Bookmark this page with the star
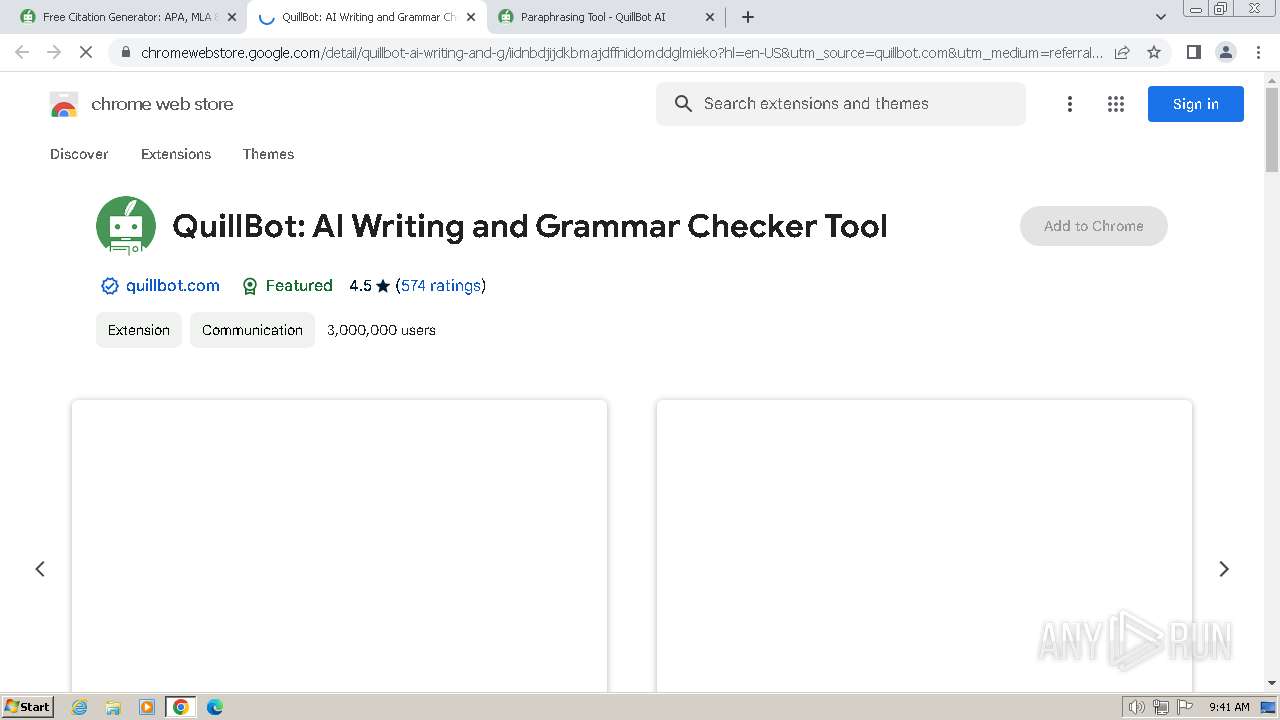 [x=1154, y=52]
